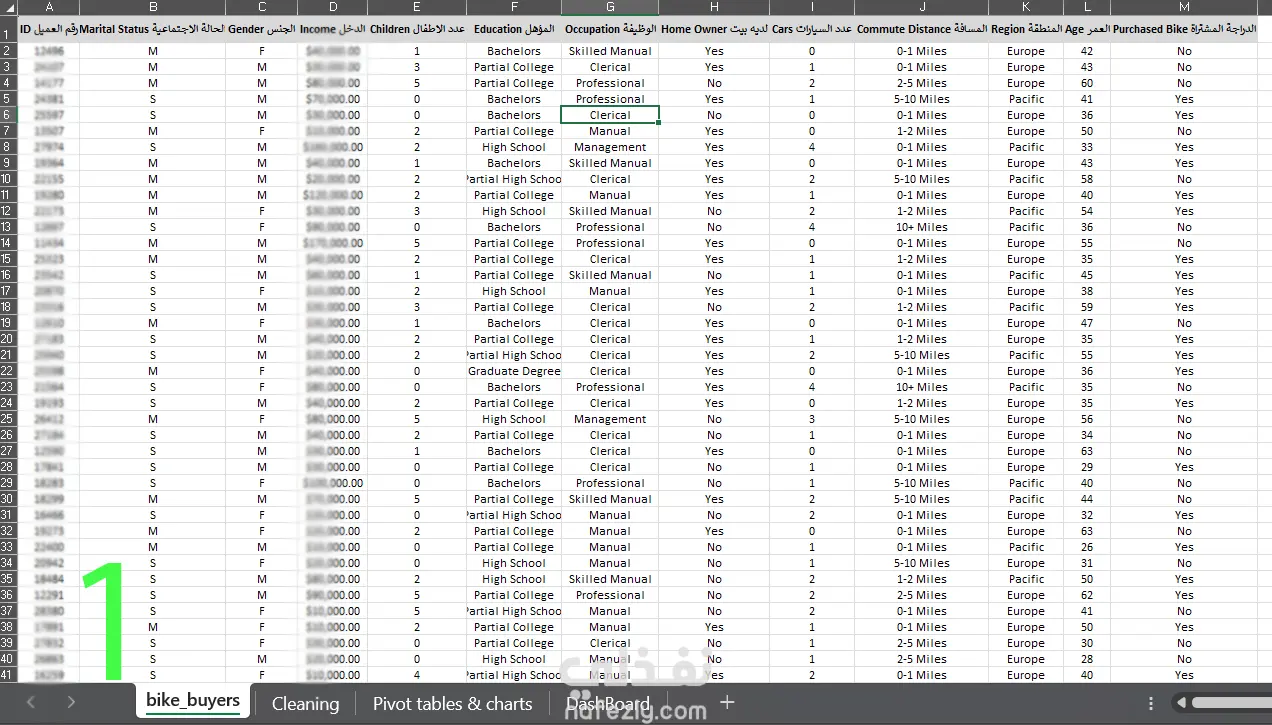Image resolution: width=1272 pixels, height=725 pixels.
Task: Open the three-dot options beside scrollbar
Action: coord(1151,703)
